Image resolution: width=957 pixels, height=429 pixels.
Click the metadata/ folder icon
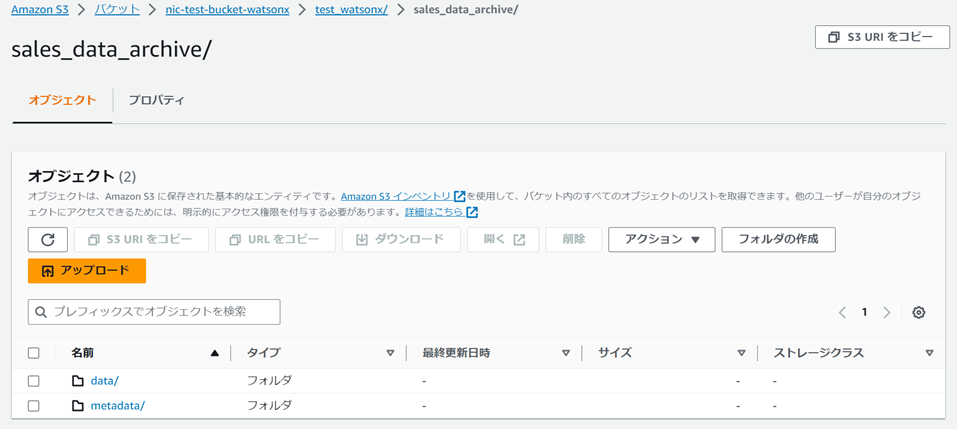point(78,406)
